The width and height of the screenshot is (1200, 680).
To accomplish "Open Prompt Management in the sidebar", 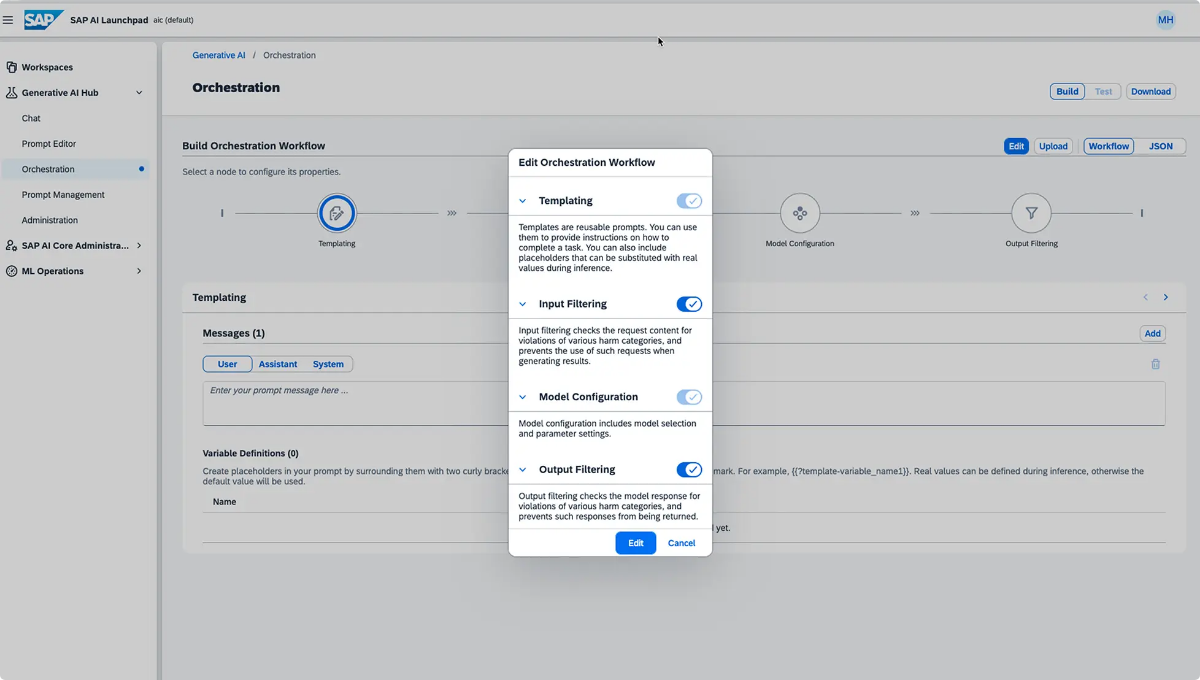I will [63, 195].
